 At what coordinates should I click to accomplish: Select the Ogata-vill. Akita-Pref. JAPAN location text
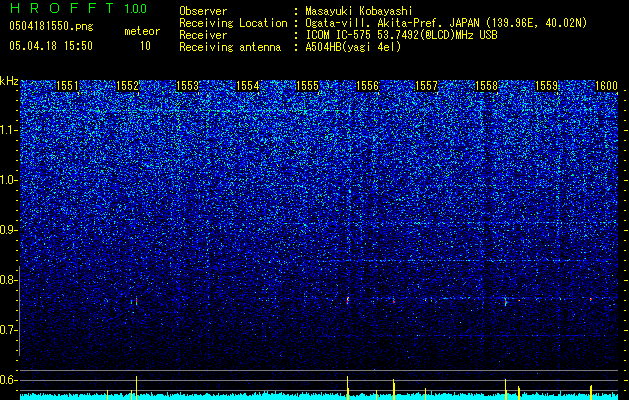pyautogui.click(x=446, y=23)
